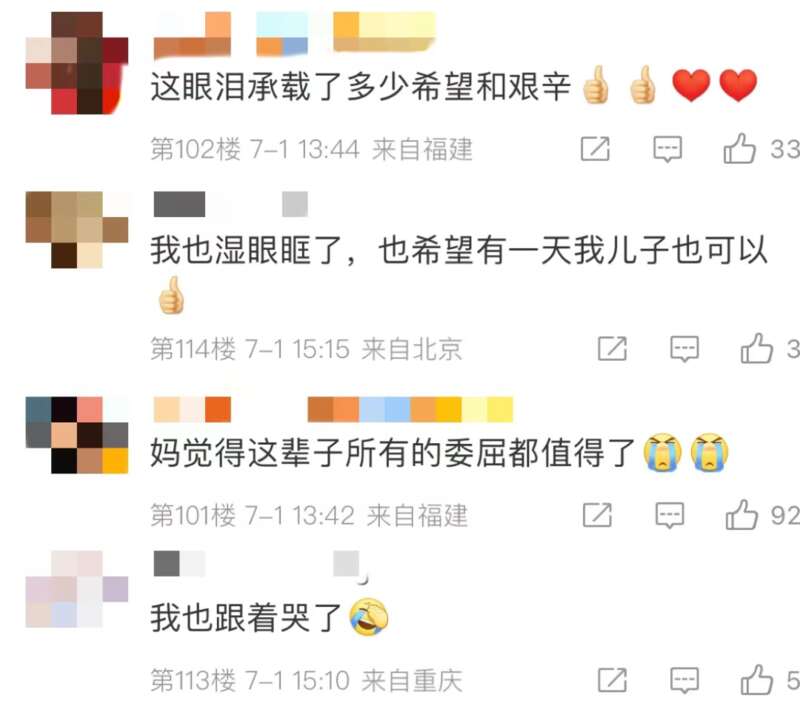Open avatar of floor 114 commenter
The width and height of the screenshot is (800, 704).
click(77, 230)
